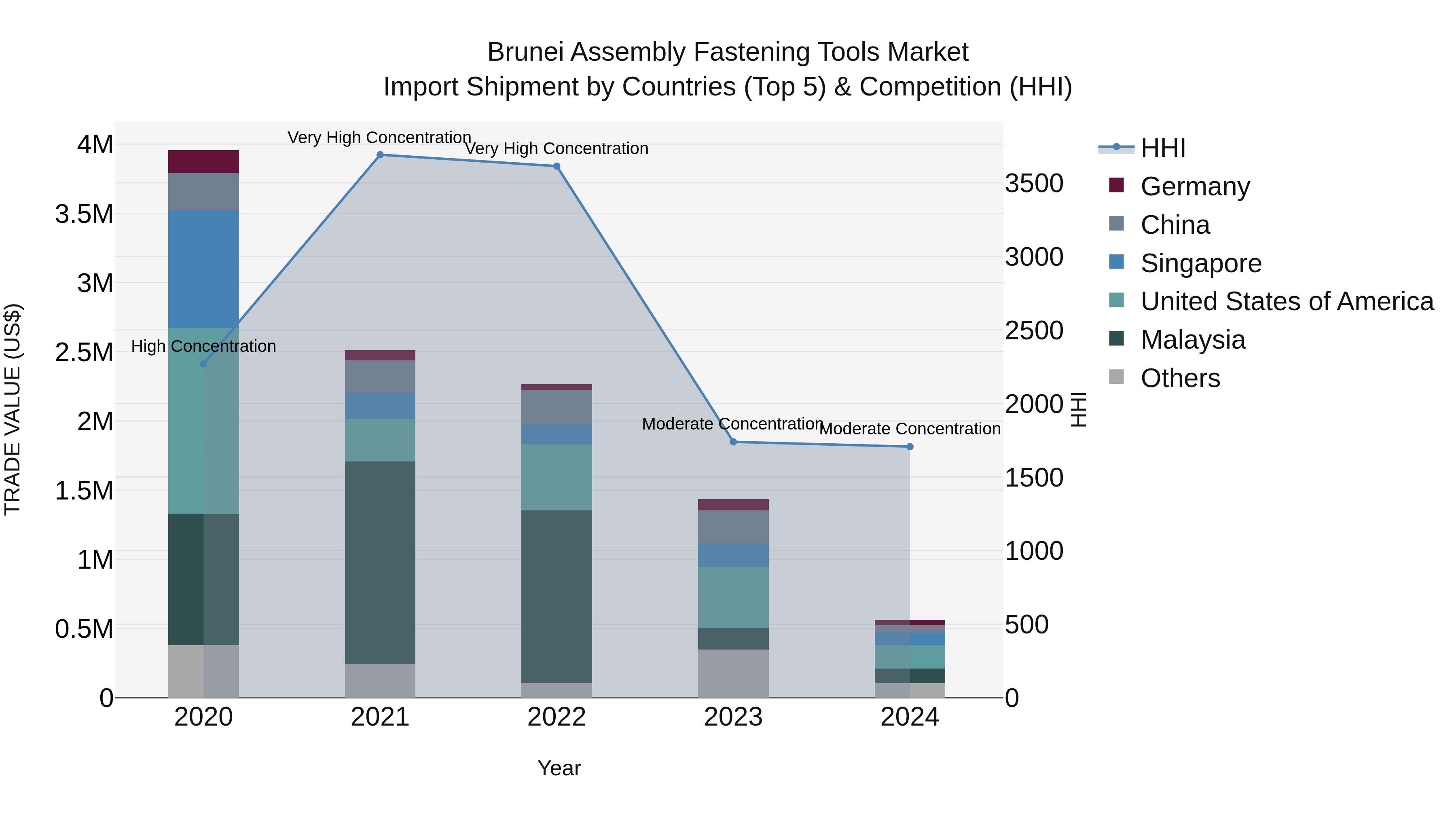This screenshot has height=819, width=1456.
Task: Click the Germany dark red legend swatch
Action: [x=1116, y=185]
